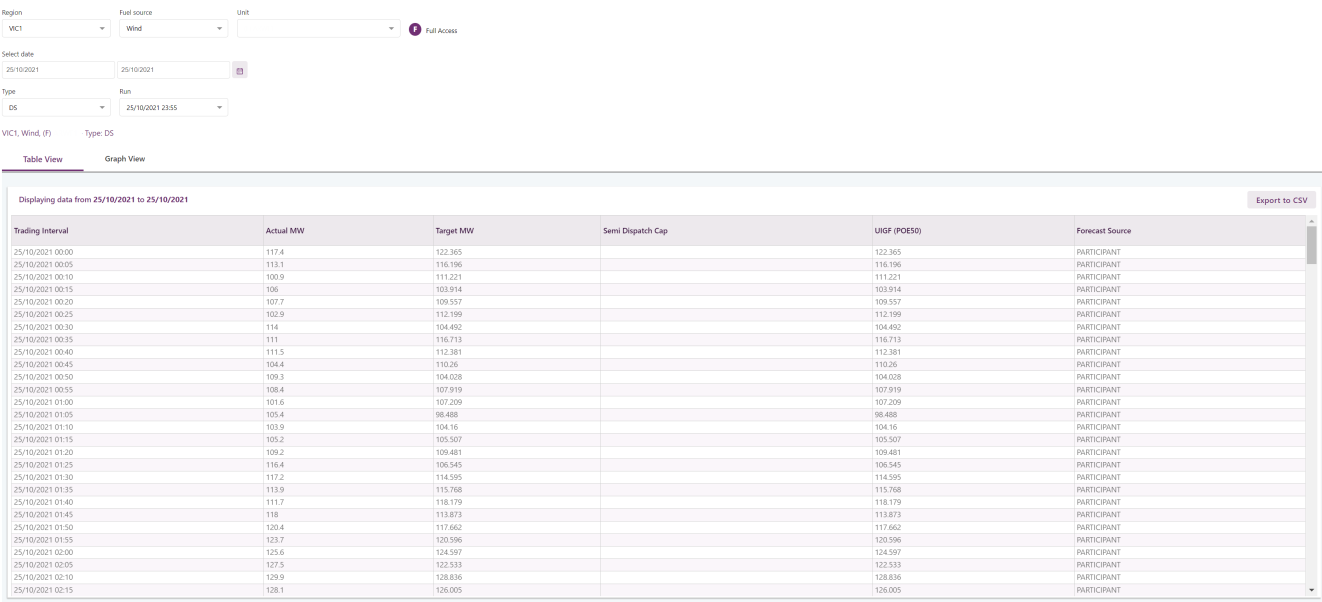Expand the Region dropdown showing VIC1
This screenshot has width=1322, height=602.
point(57,28)
